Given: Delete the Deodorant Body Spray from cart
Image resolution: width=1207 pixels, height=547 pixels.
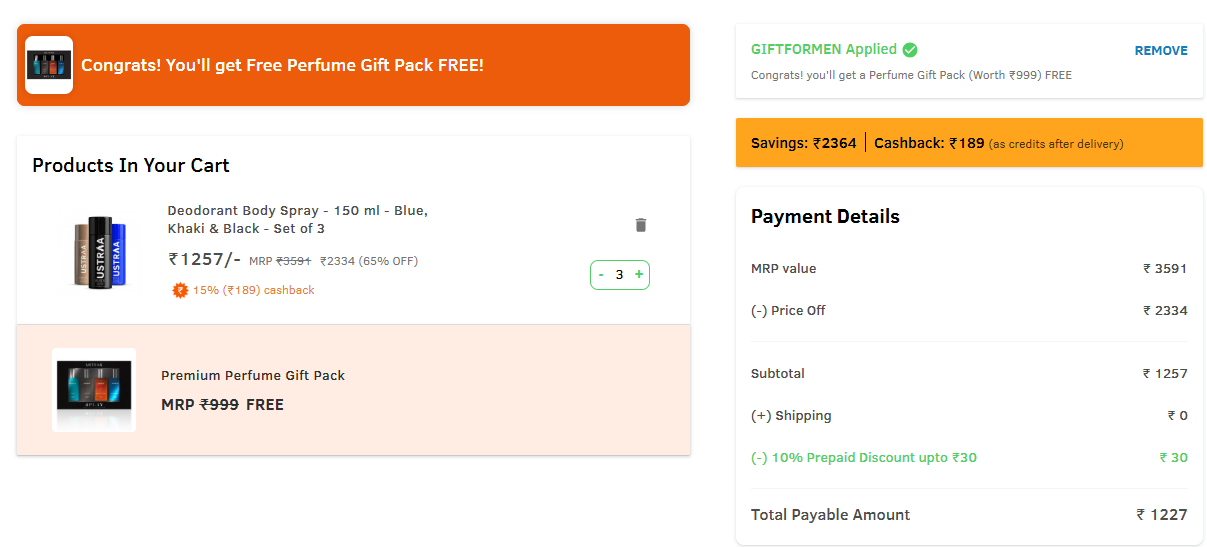Looking at the screenshot, I should (641, 225).
